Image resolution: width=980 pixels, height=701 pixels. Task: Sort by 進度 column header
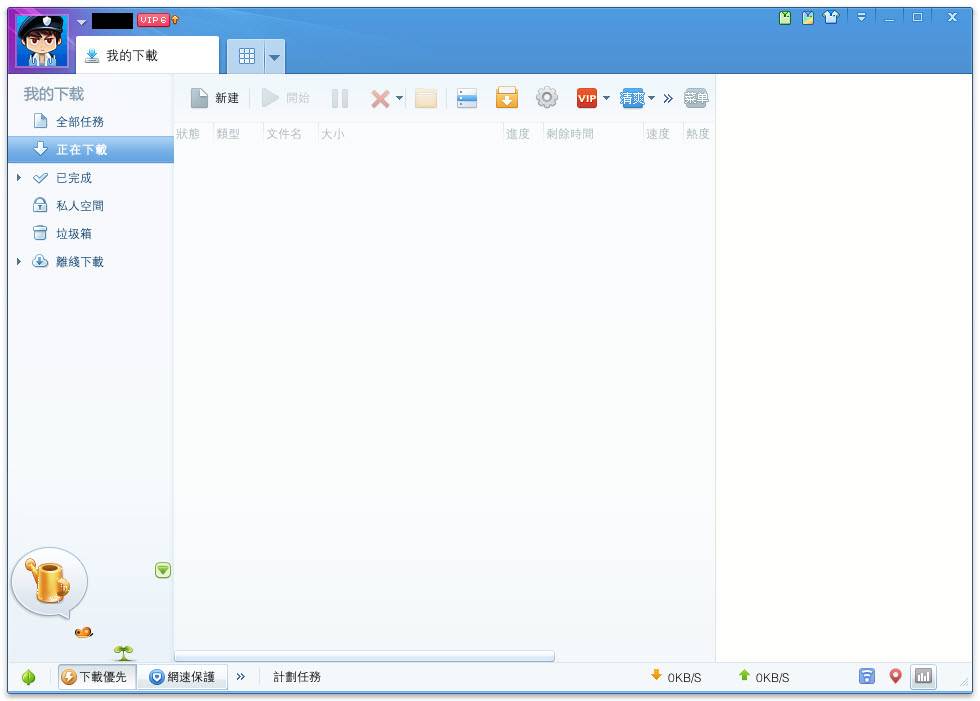click(518, 134)
